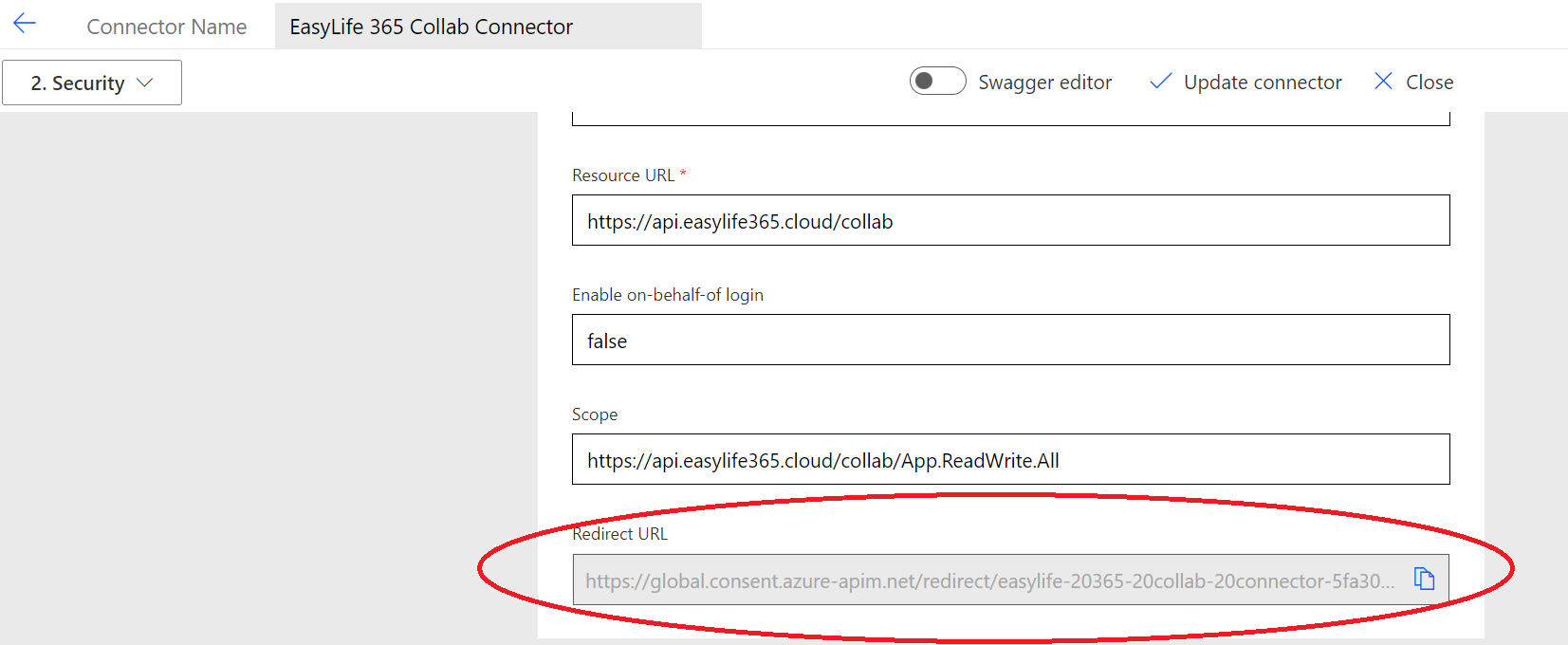
Task: Toggle the Swagger editor switch
Action: click(937, 82)
